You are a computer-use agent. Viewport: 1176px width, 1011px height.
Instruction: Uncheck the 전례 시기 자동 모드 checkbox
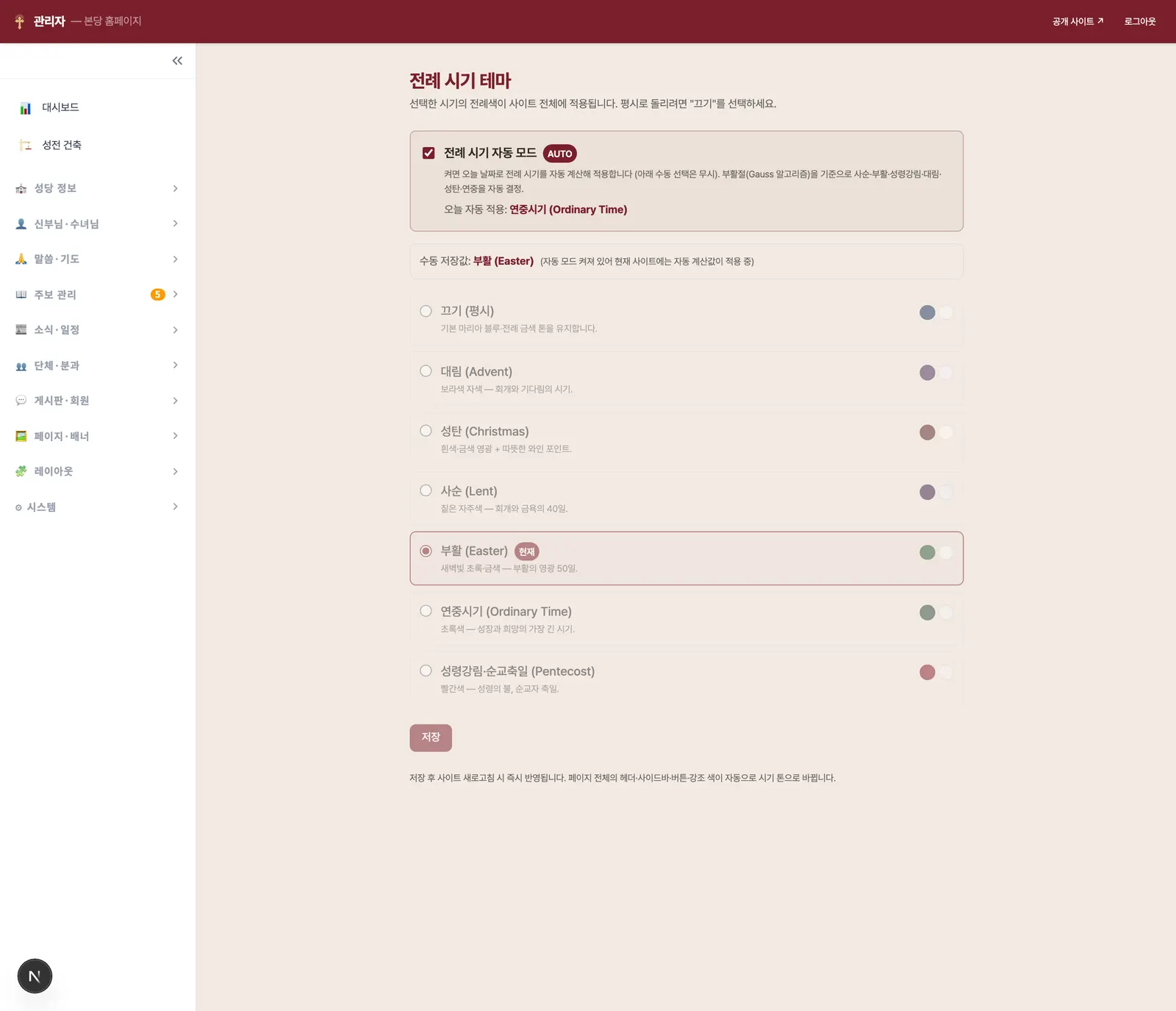[429, 153]
